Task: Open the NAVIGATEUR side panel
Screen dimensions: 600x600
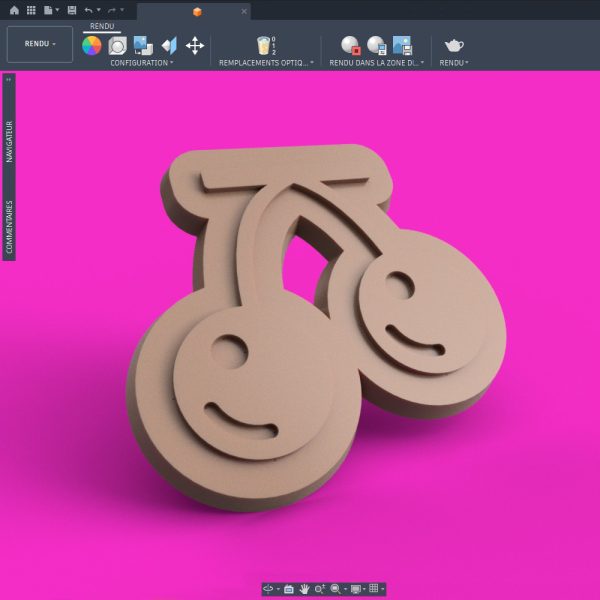Action: pos(9,142)
